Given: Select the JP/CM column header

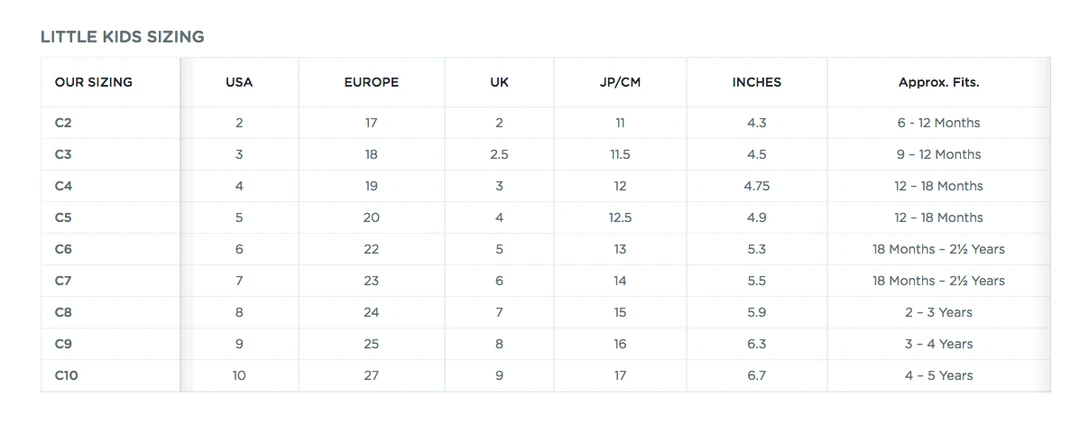Looking at the screenshot, I should 620,82.
